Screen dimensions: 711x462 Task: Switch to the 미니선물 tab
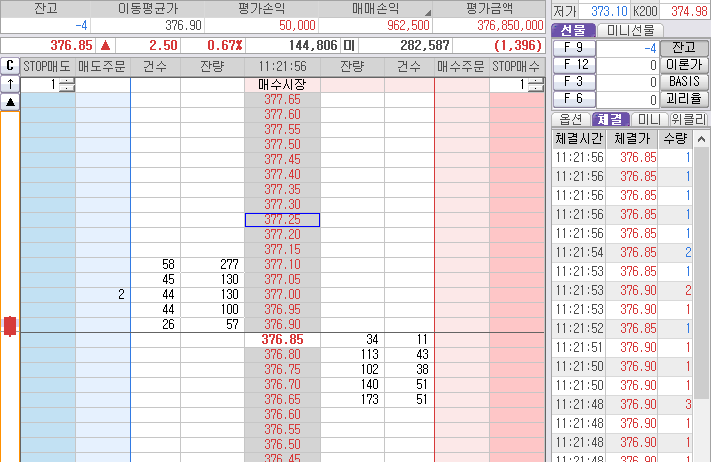[630, 30]
